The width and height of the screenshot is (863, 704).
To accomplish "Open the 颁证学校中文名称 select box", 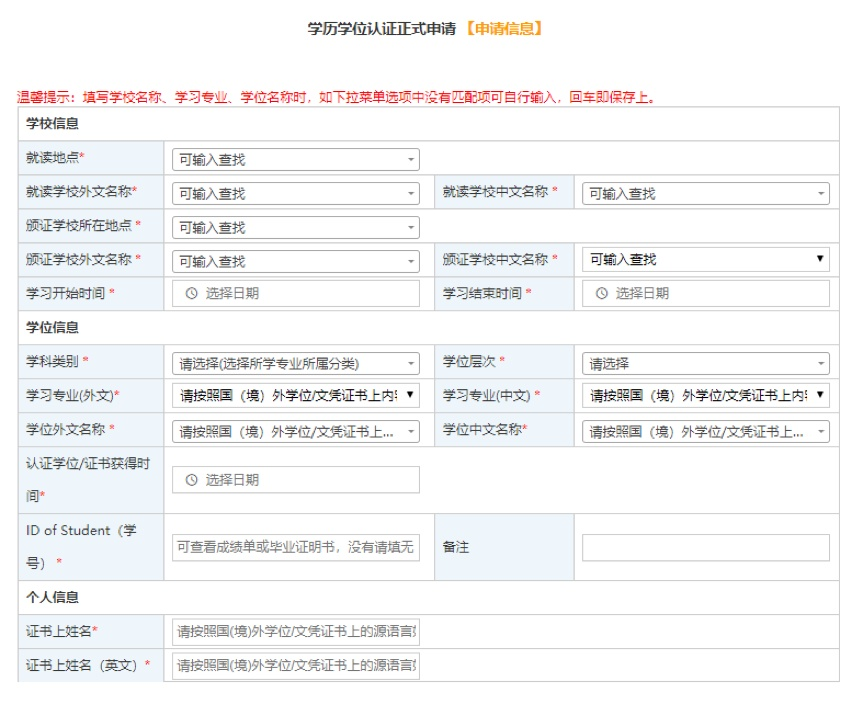I will pyautogui.click(x=706, y=259).
